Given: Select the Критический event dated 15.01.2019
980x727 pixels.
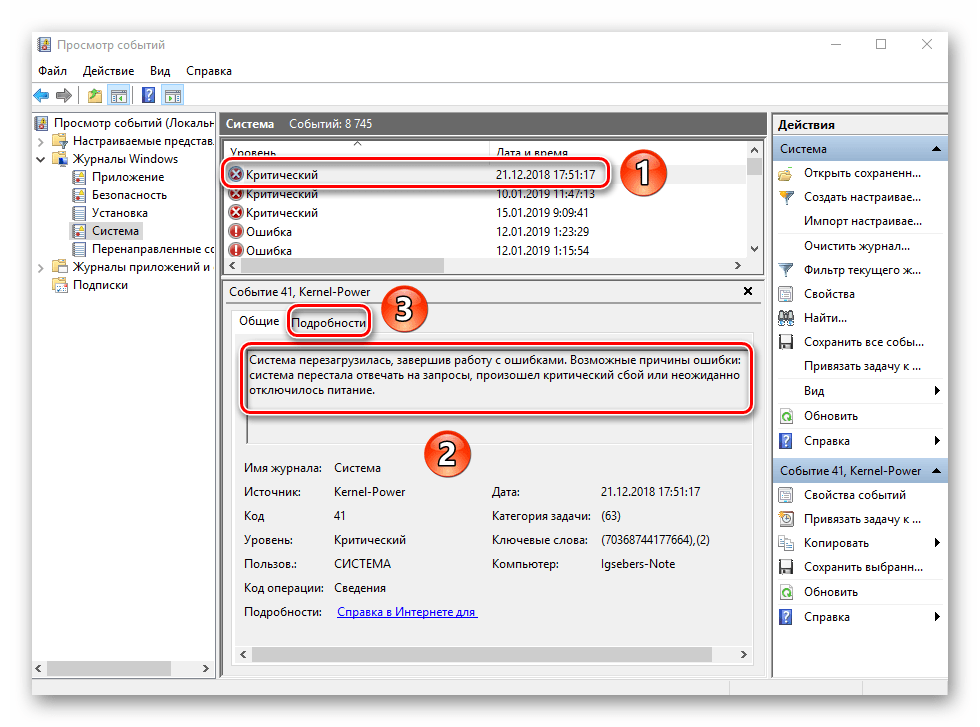Looking at the screenshot, I should 299,212.
